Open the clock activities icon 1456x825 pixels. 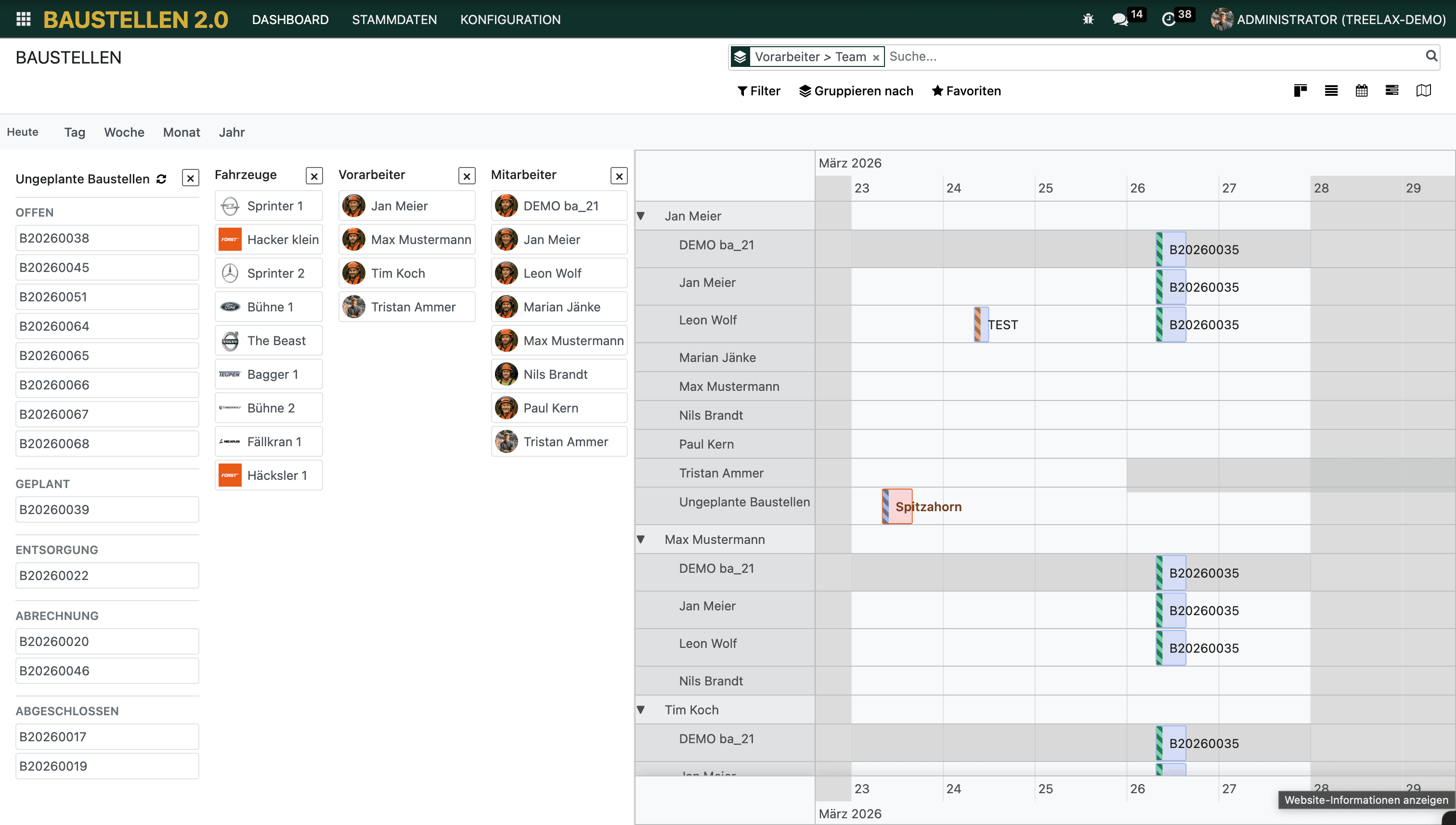coord(1168,19)
